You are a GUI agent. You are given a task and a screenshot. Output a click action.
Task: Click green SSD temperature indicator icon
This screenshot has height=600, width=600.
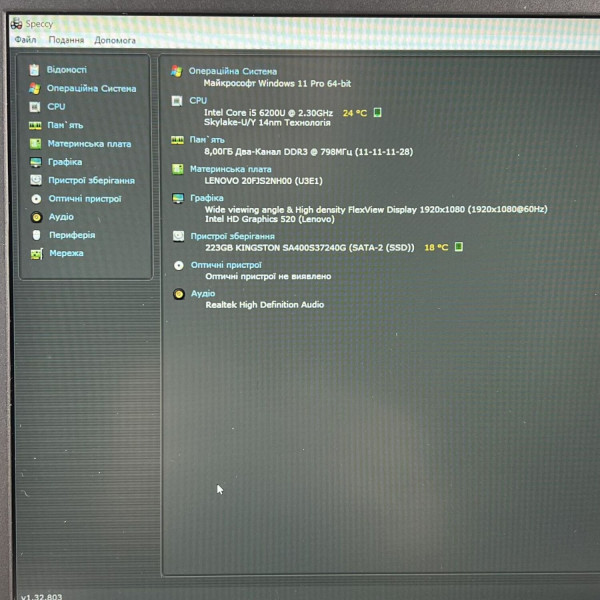[458, 247]
